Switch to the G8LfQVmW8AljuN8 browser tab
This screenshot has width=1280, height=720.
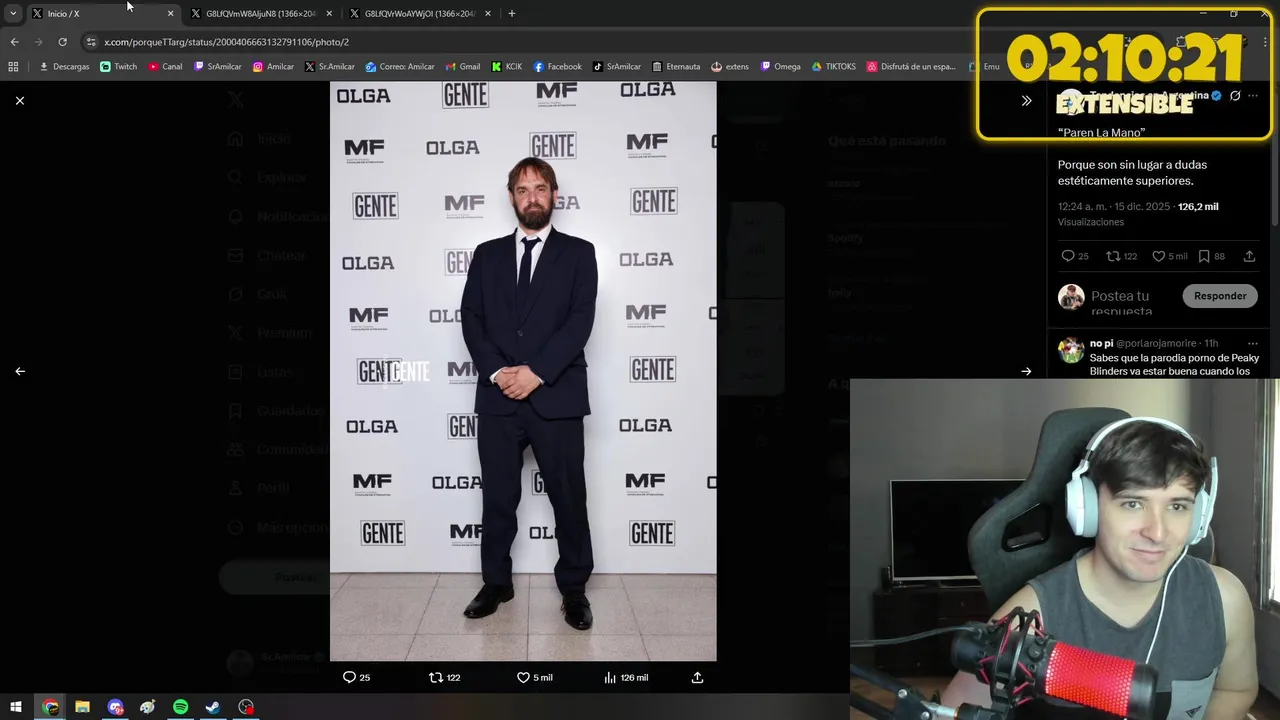(x=260, y=13)
